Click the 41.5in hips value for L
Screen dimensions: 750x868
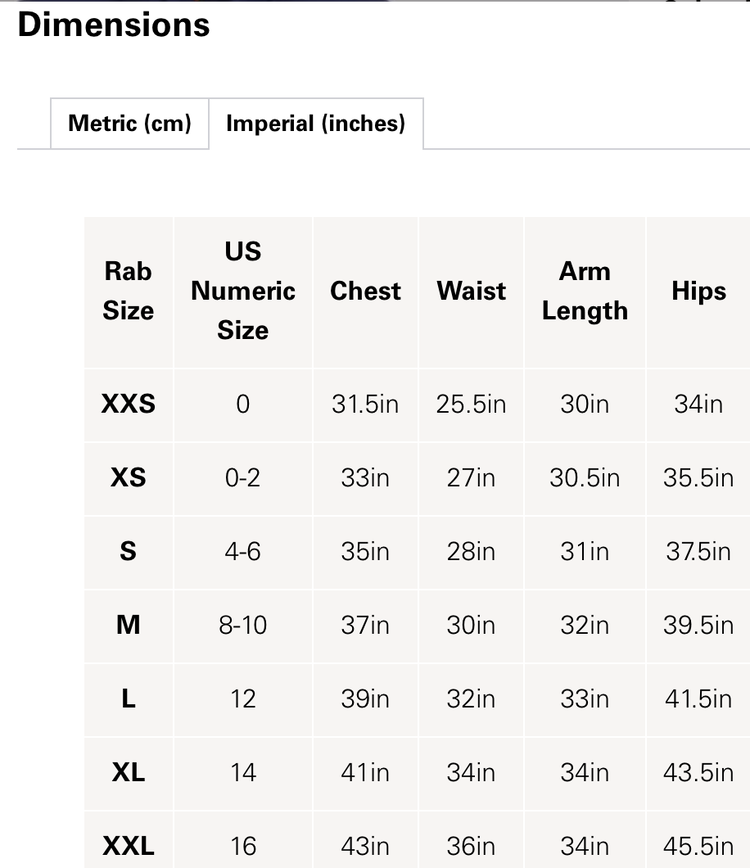698,699
